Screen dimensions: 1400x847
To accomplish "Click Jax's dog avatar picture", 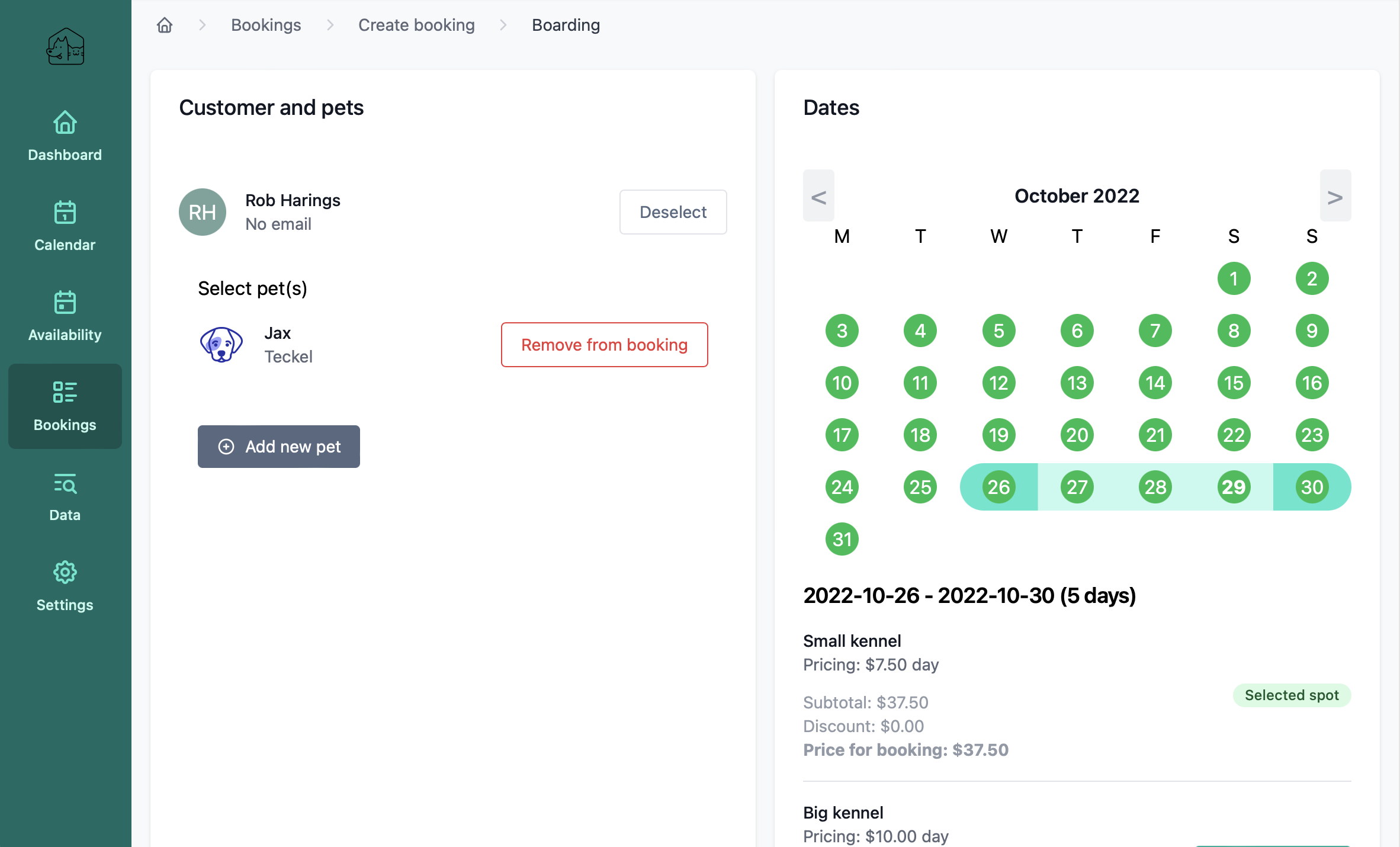I will pos(221,344).
